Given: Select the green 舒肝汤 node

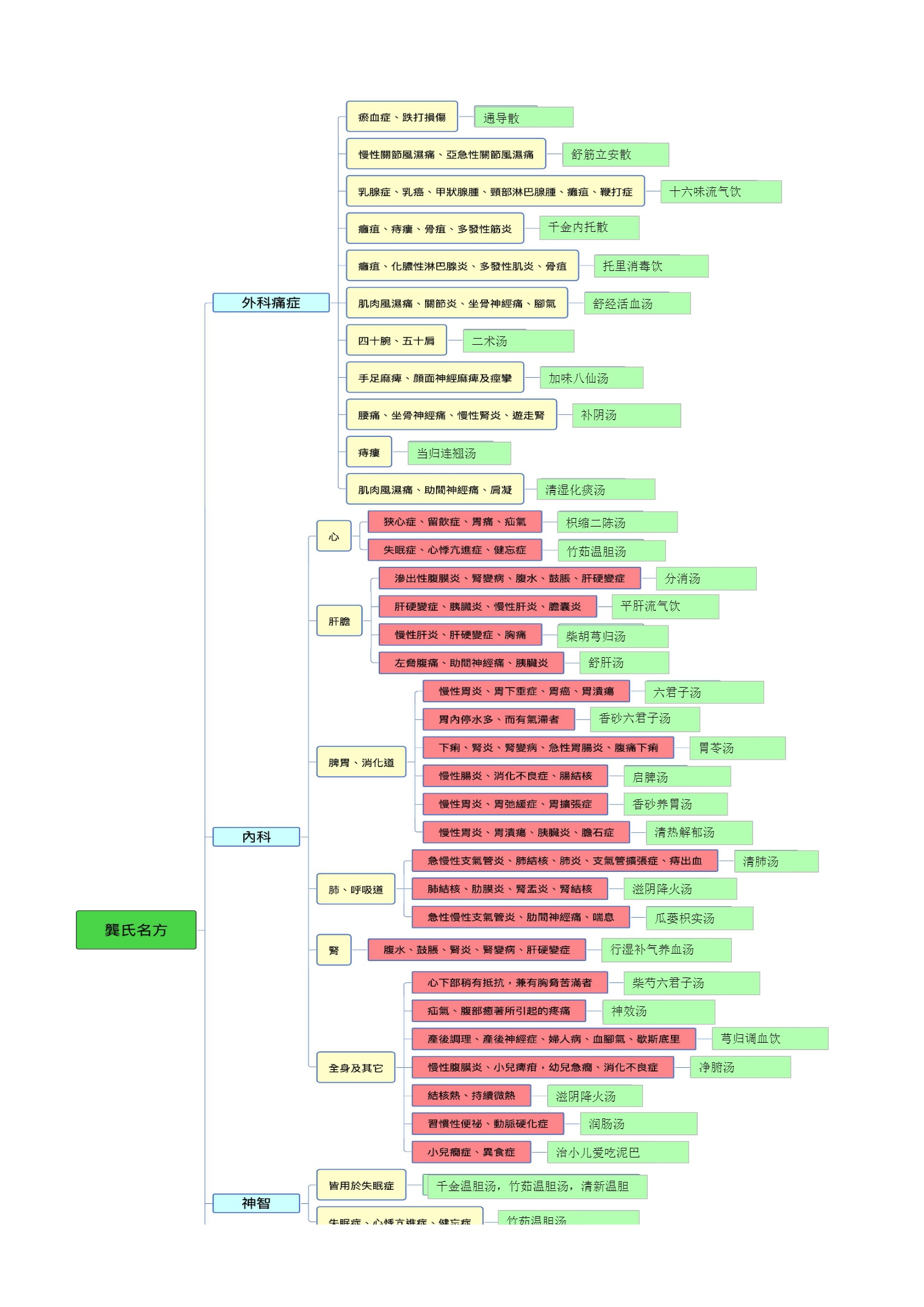Looking at the screenshot, I should point(625,663).
